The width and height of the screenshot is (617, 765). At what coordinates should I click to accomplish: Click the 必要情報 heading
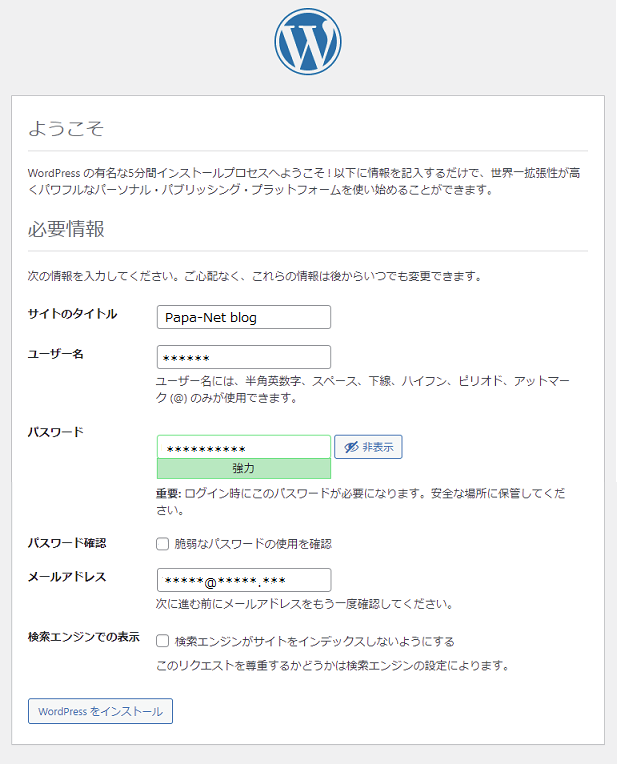click(x=66, y=229)
